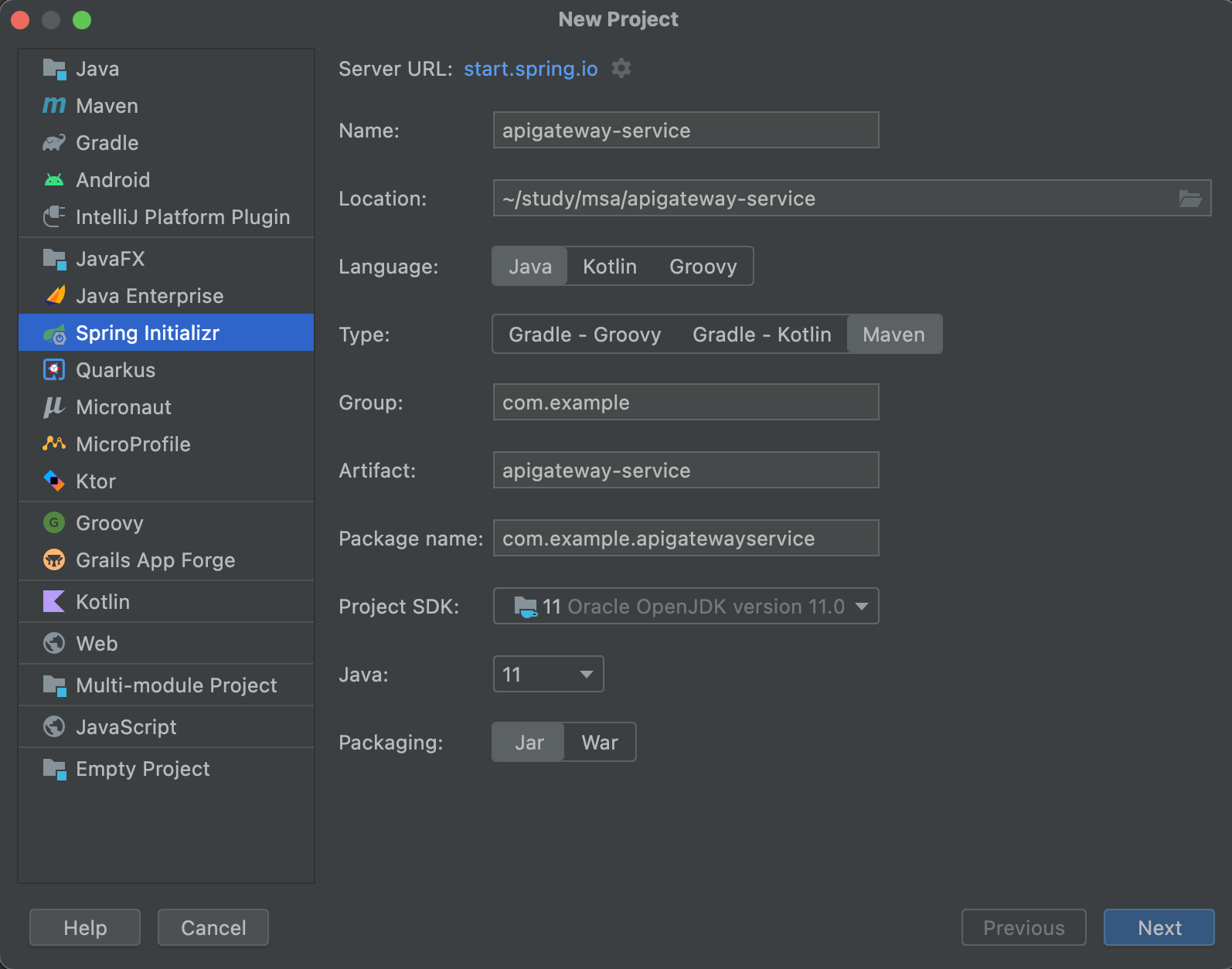Select Ktor in the project list
The width and height of the screenshot is (1232, 969).
point(166,481)
